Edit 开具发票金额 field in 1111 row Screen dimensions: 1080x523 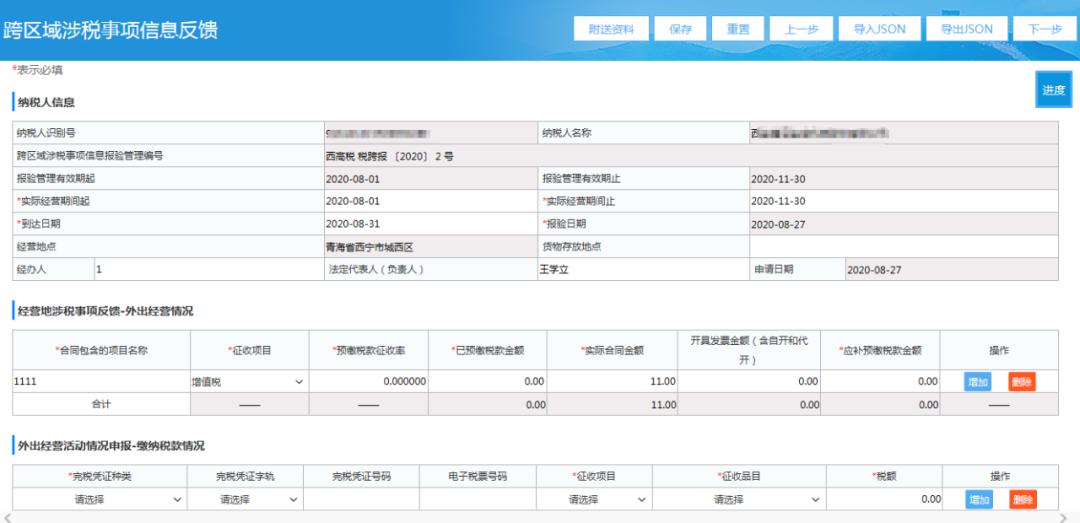[750, 381]
